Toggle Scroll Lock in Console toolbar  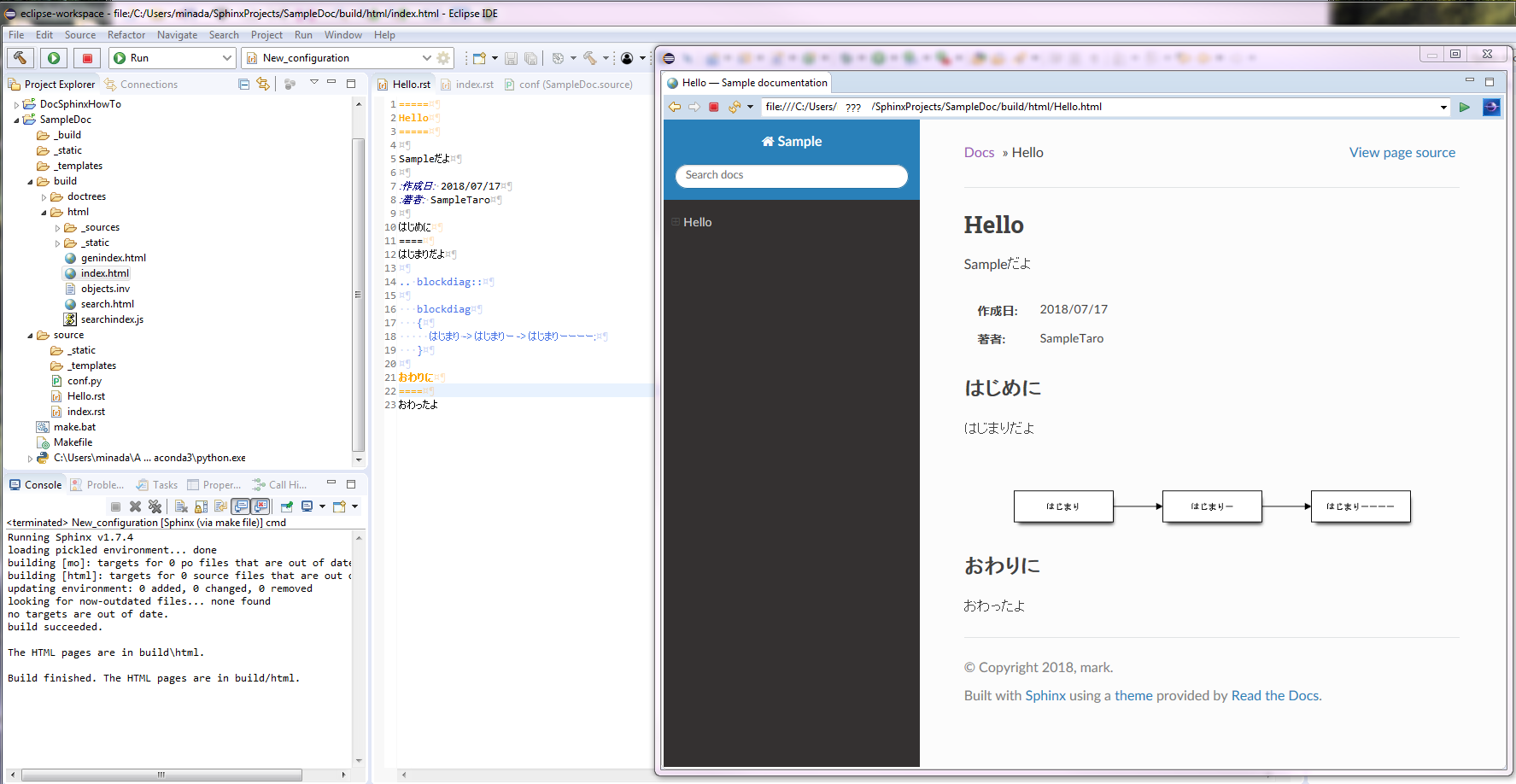(x=201, y=506)
